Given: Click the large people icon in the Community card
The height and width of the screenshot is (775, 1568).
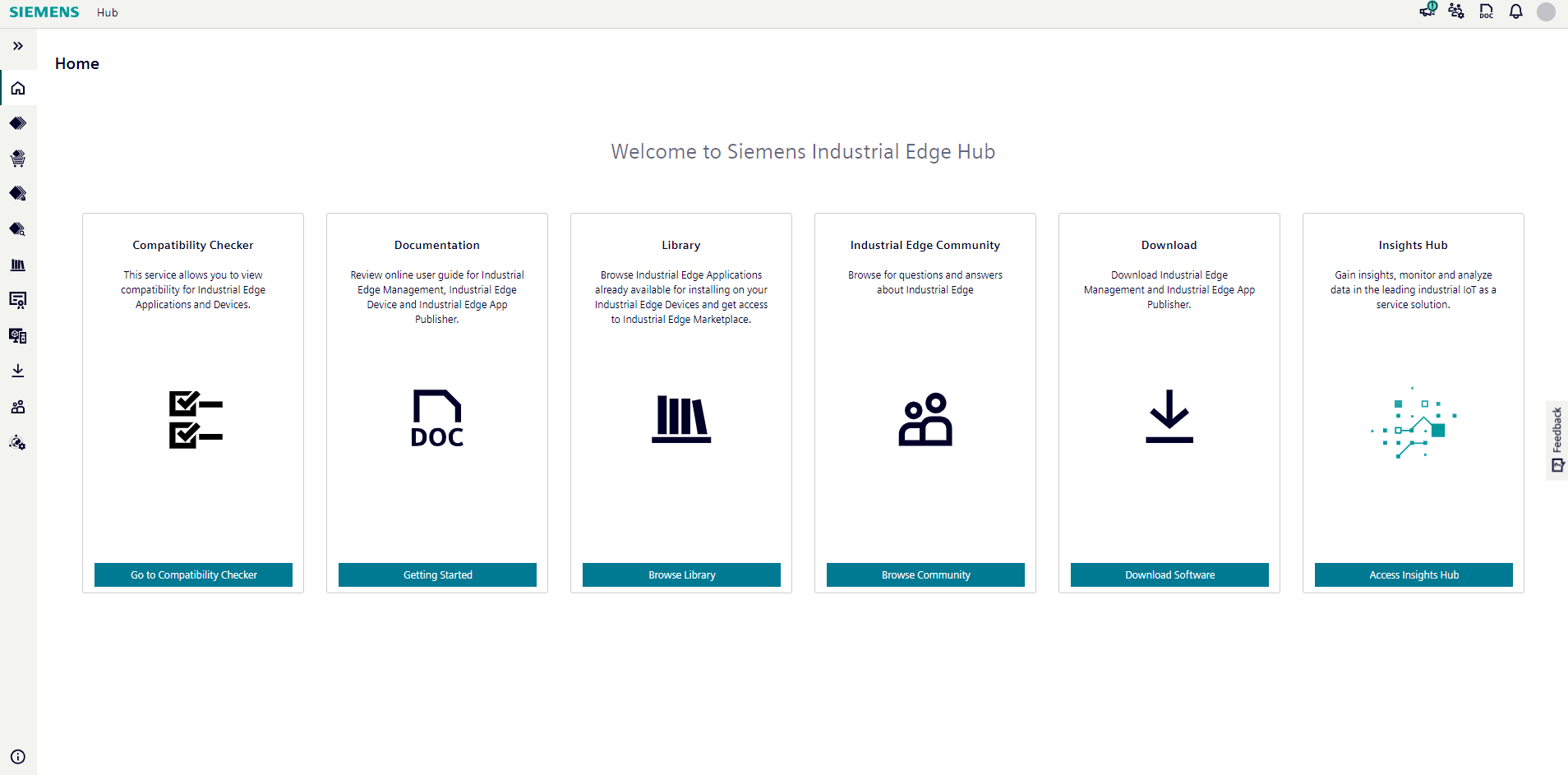Looking at the screenshot, I should pos(925,419).
